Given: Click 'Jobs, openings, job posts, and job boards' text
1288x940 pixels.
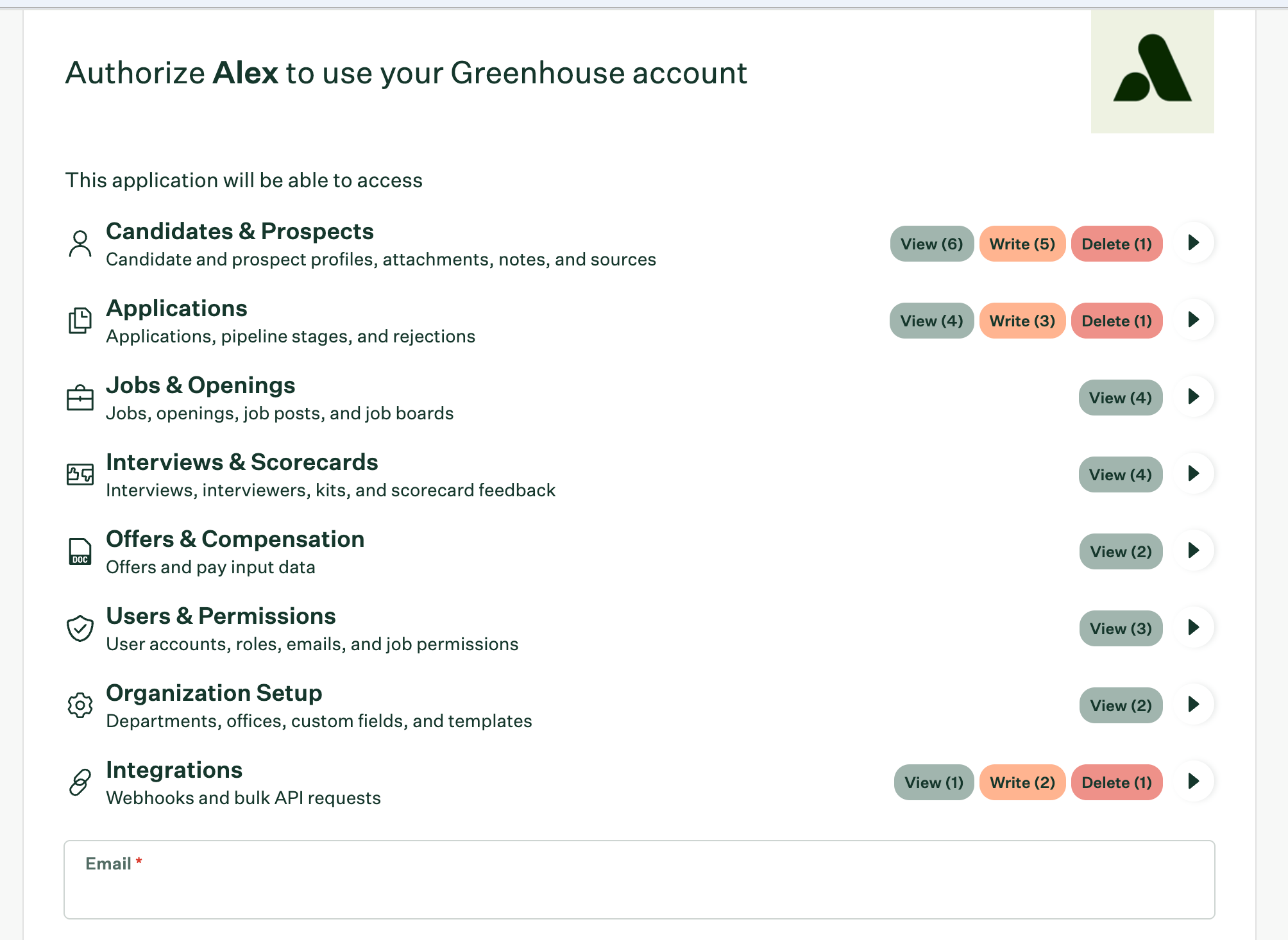Looking at the screenshot, I should 280,413.
